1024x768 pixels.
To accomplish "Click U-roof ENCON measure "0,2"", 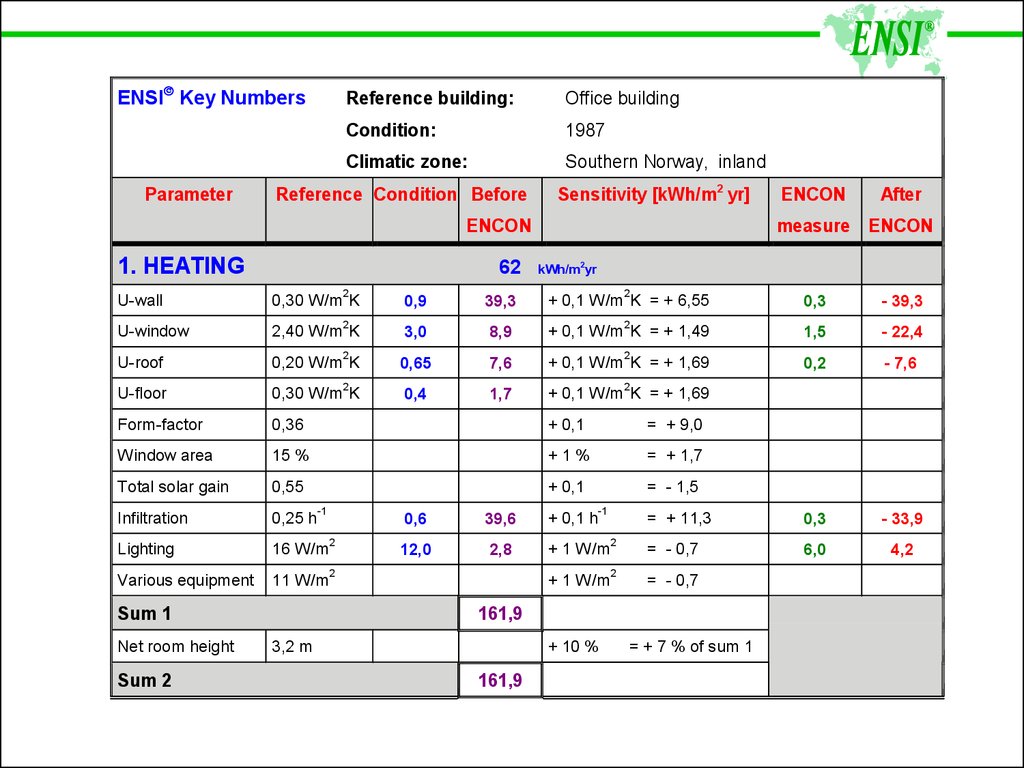I will click(x=814, y=363).
